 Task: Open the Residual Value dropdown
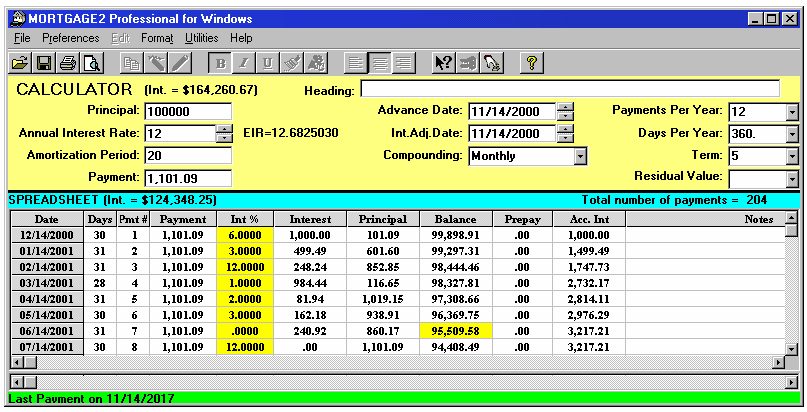[792, 179]
